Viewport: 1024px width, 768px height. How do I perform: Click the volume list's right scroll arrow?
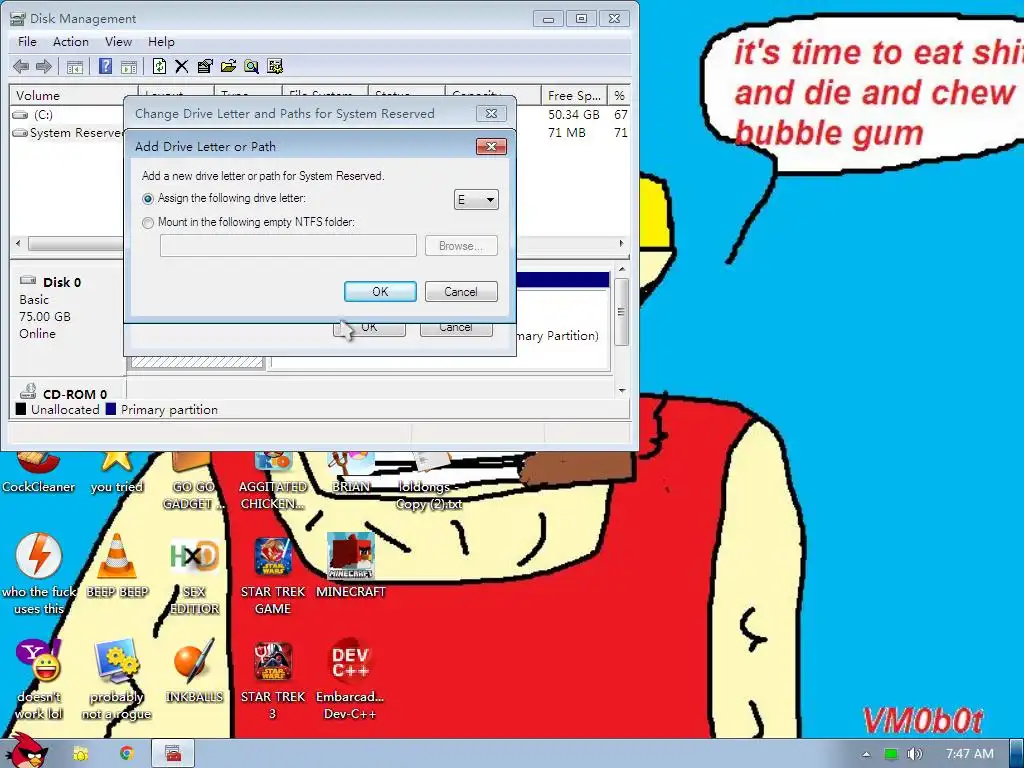pyautogui.click(x=622, y=243)
